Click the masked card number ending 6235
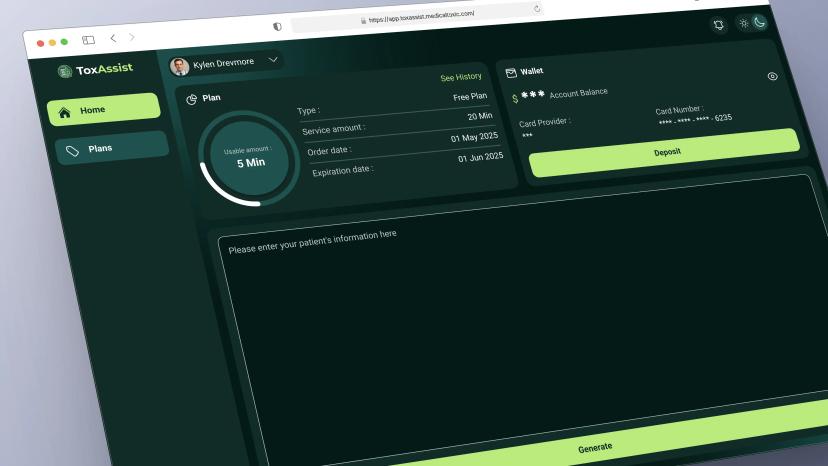The width and height of the screenshot is (828, 466). pos(695,120)
